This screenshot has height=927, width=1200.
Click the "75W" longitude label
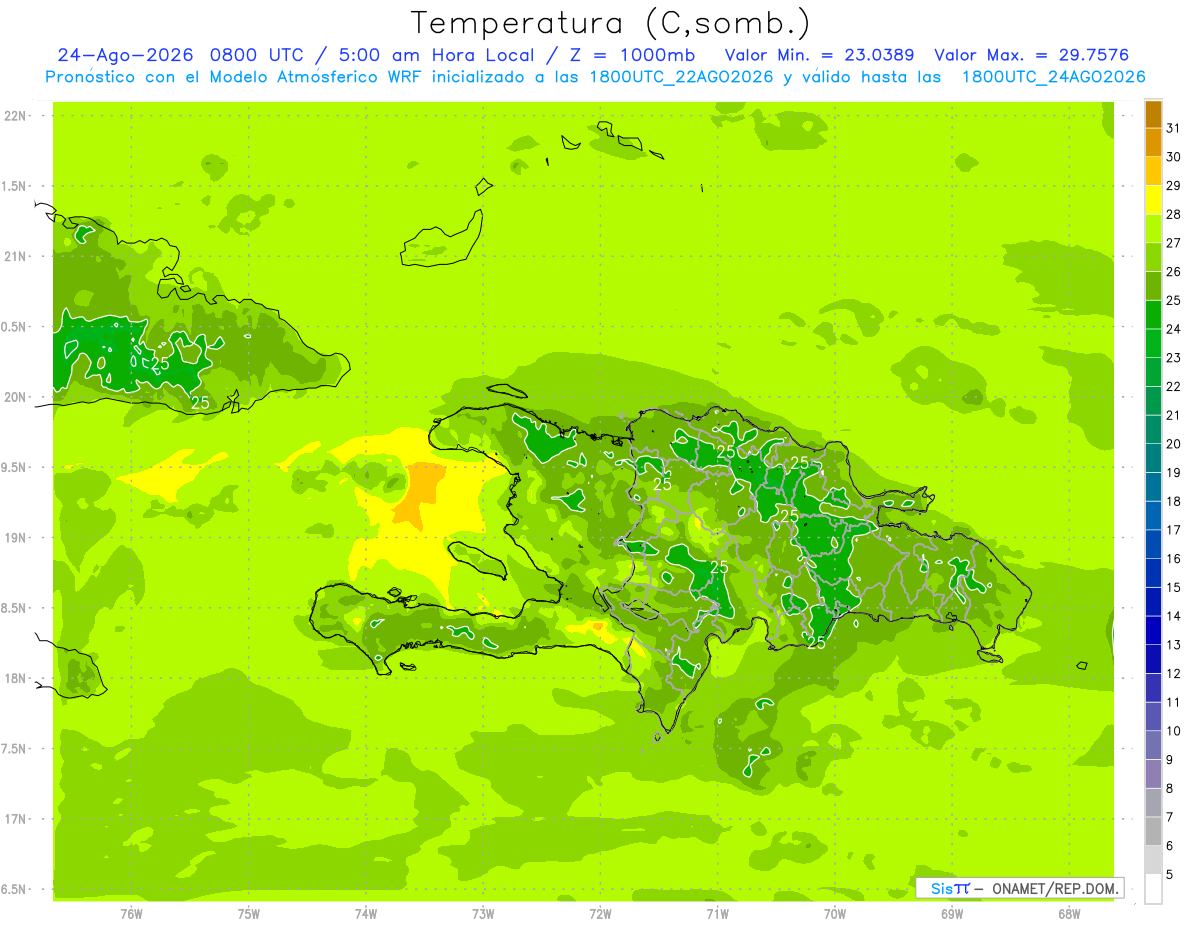pyautogui.click(x=249, y=914)
